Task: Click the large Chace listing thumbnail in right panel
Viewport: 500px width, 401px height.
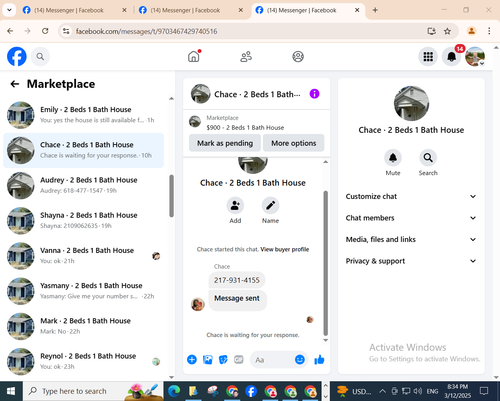Action: (411, 103)
